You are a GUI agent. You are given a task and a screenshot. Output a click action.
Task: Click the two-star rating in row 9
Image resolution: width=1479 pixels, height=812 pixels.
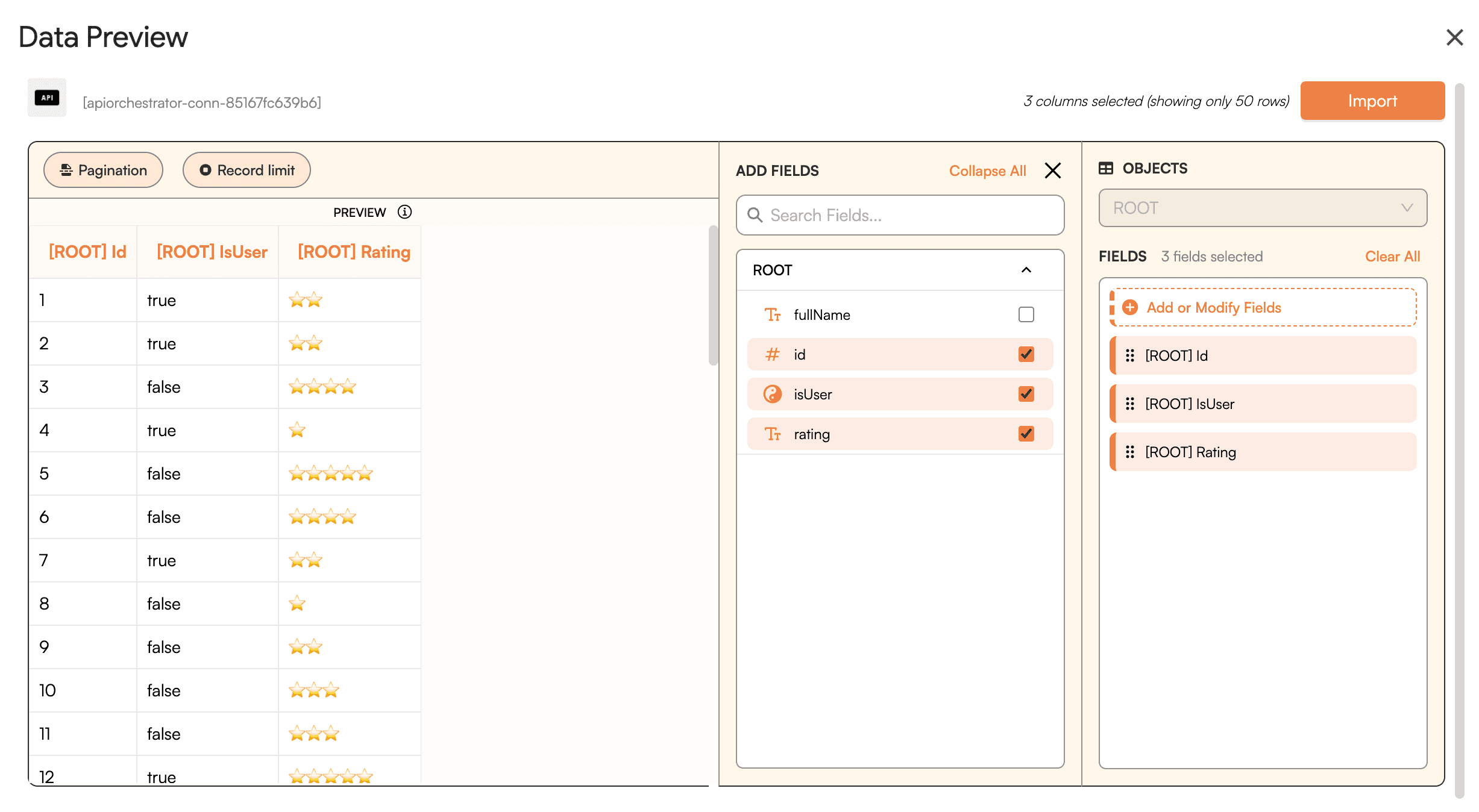(x=306, y=646)
